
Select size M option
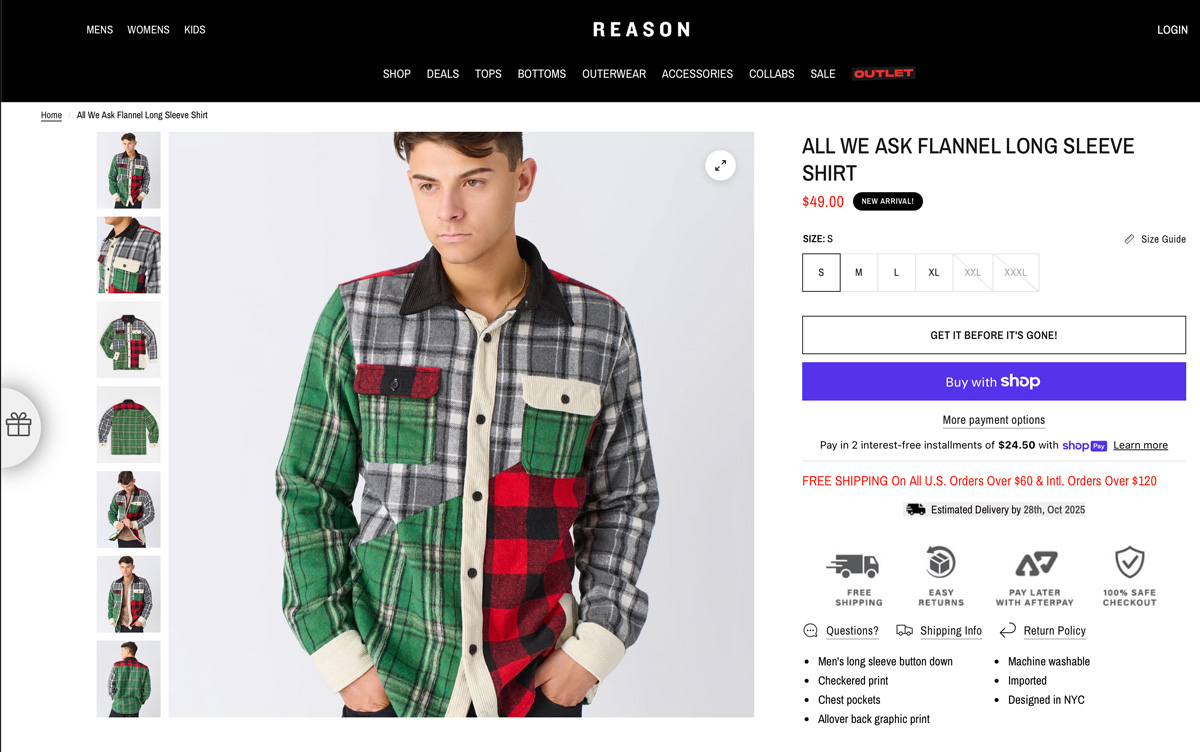tap(858, 272)
